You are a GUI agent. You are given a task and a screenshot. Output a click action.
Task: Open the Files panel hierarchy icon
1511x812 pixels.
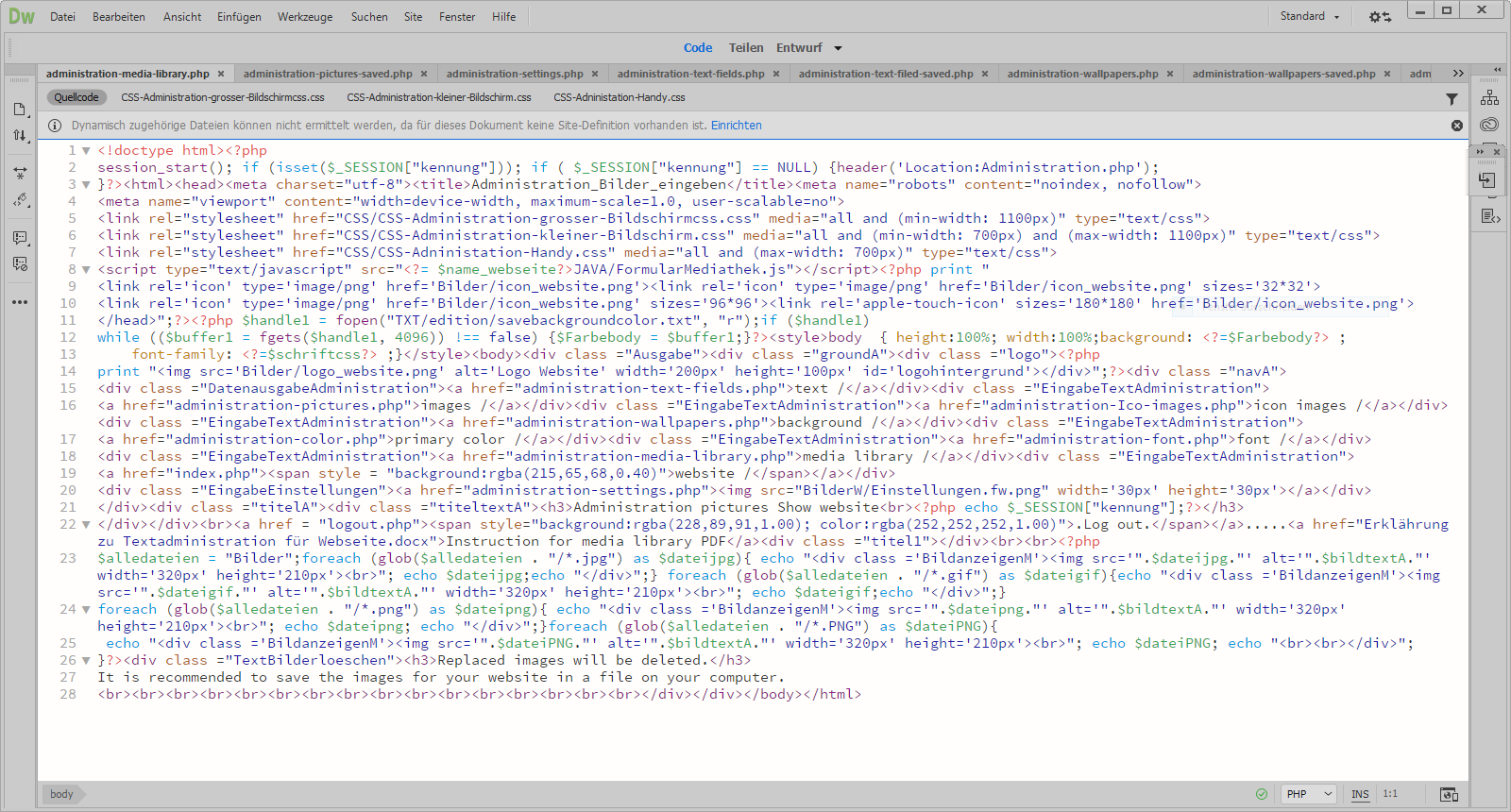[x=1490, y=97]
